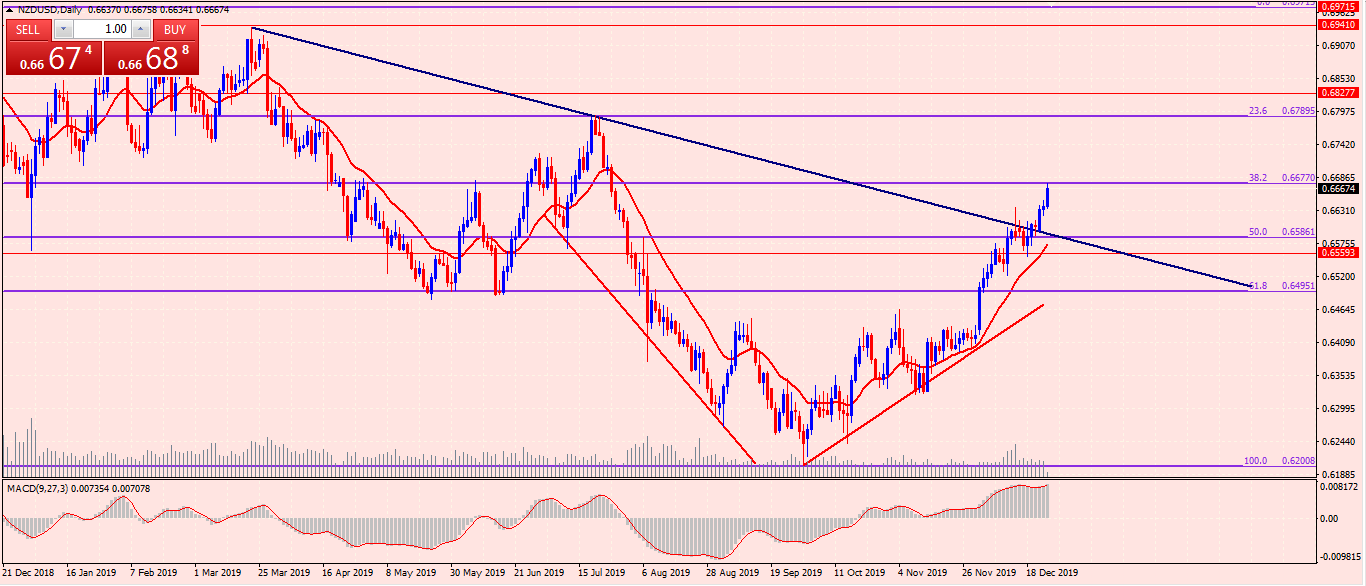
Task: Click the 38.2 Fibonacci level label
Action: (x=1258, y=178)
